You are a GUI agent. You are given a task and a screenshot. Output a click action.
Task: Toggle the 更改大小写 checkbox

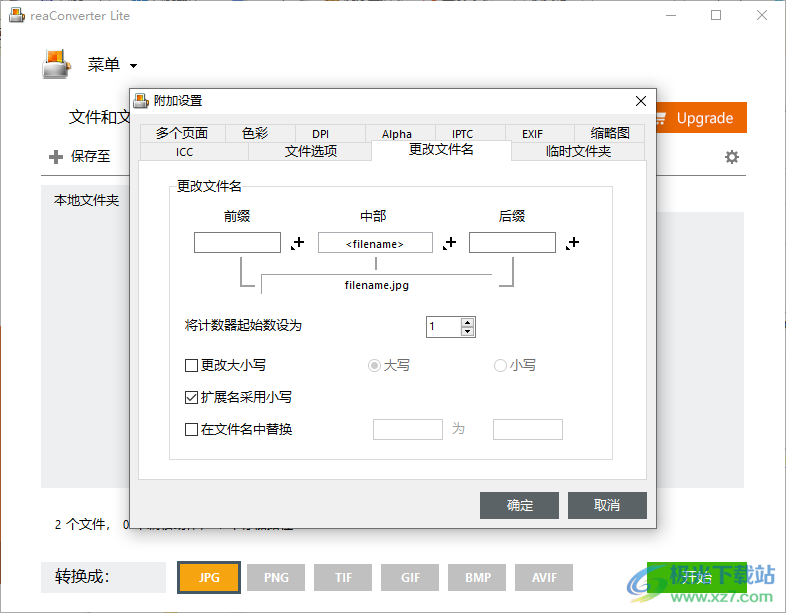pos(191,365)
